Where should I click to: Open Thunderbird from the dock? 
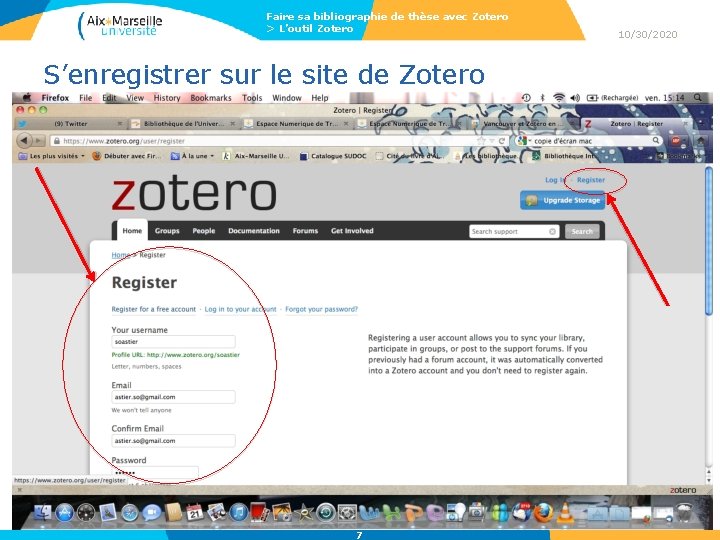(522, 512)
